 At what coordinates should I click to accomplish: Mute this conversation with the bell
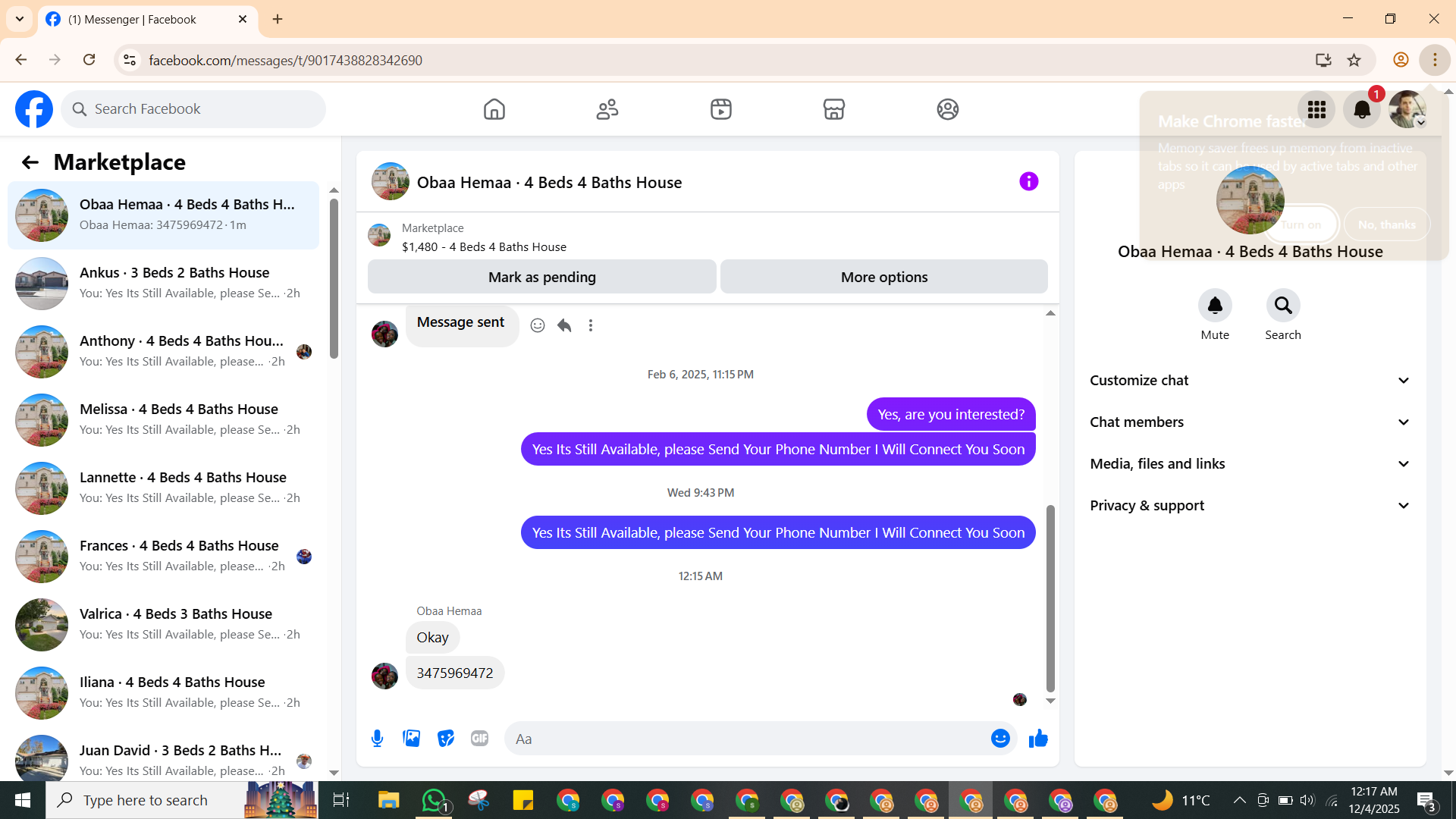click(1214, 306)
